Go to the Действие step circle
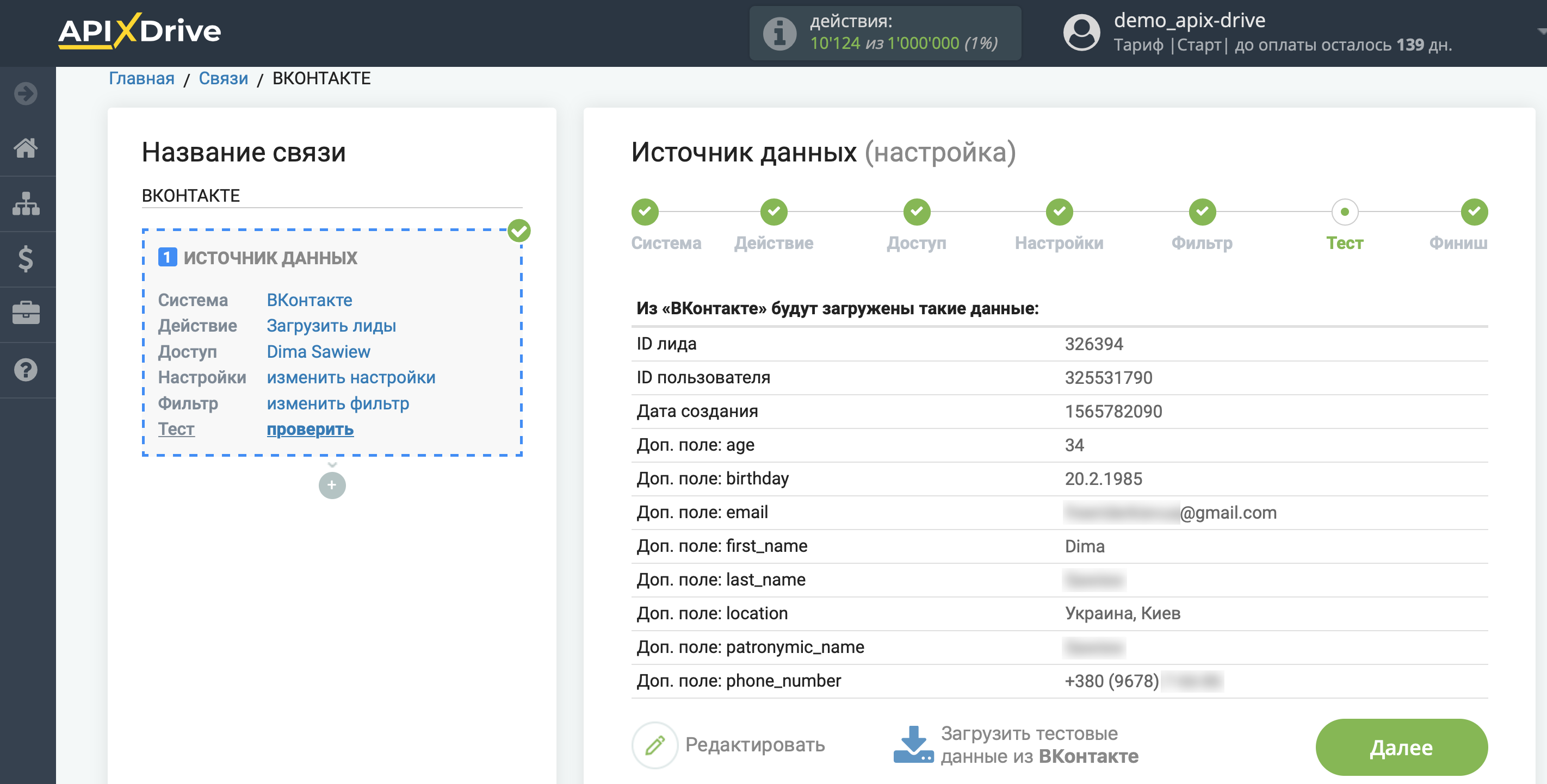Screen dimensions: 1547x784 click(773, 212)
